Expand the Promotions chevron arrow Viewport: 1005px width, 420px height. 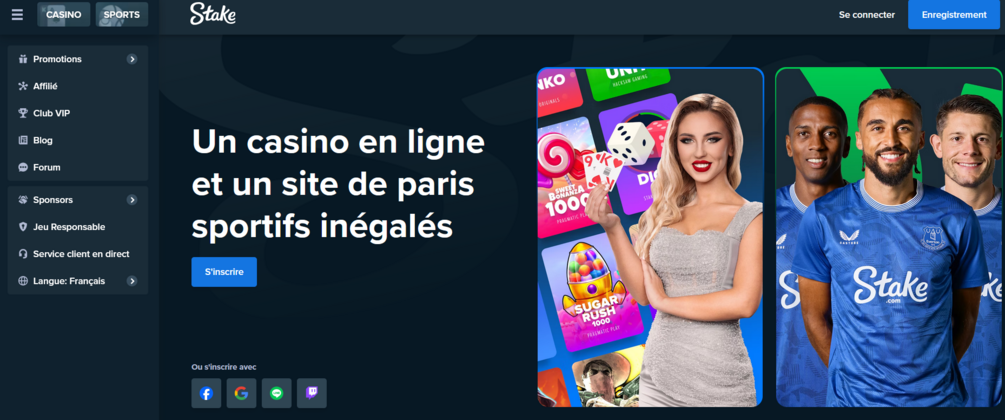[132, 59]
